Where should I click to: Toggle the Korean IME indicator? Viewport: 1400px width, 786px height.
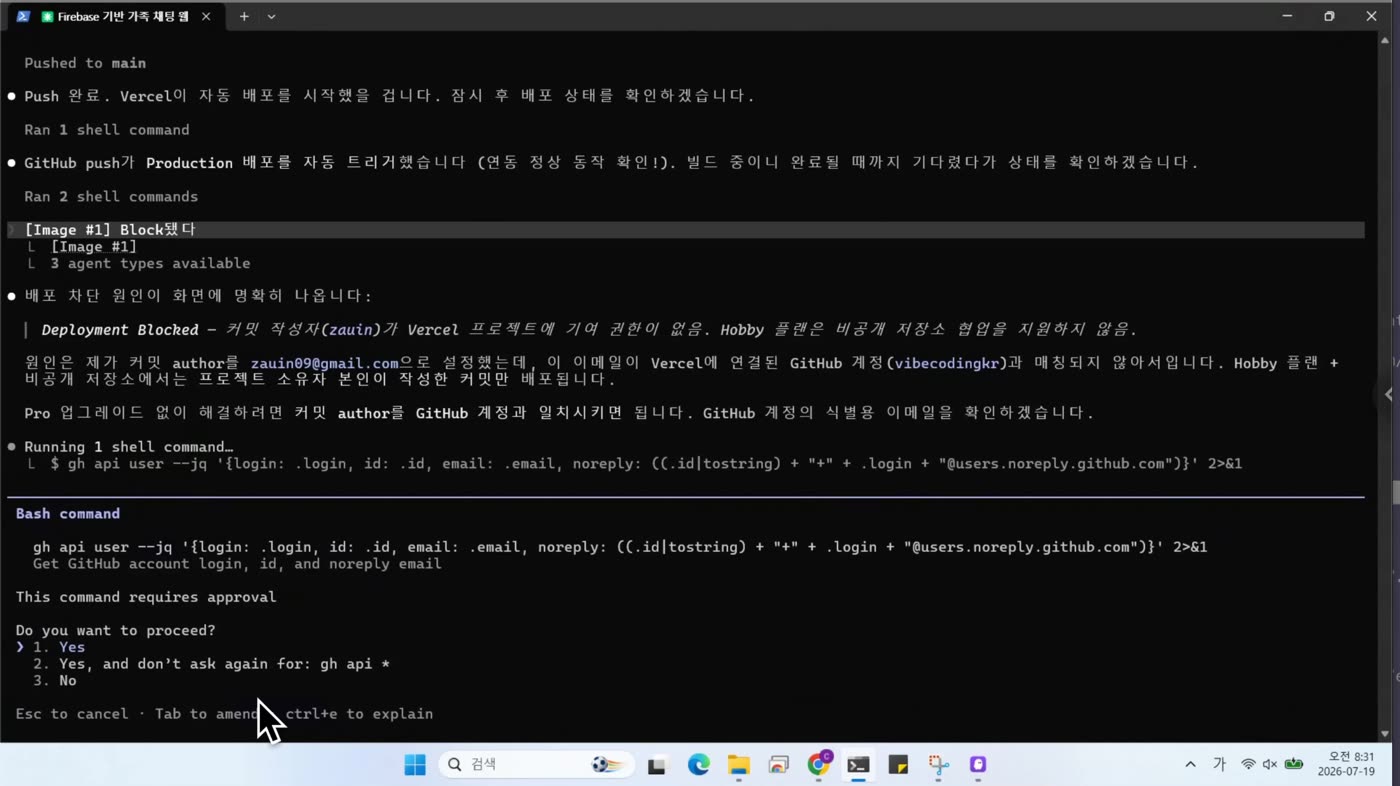1219,765
